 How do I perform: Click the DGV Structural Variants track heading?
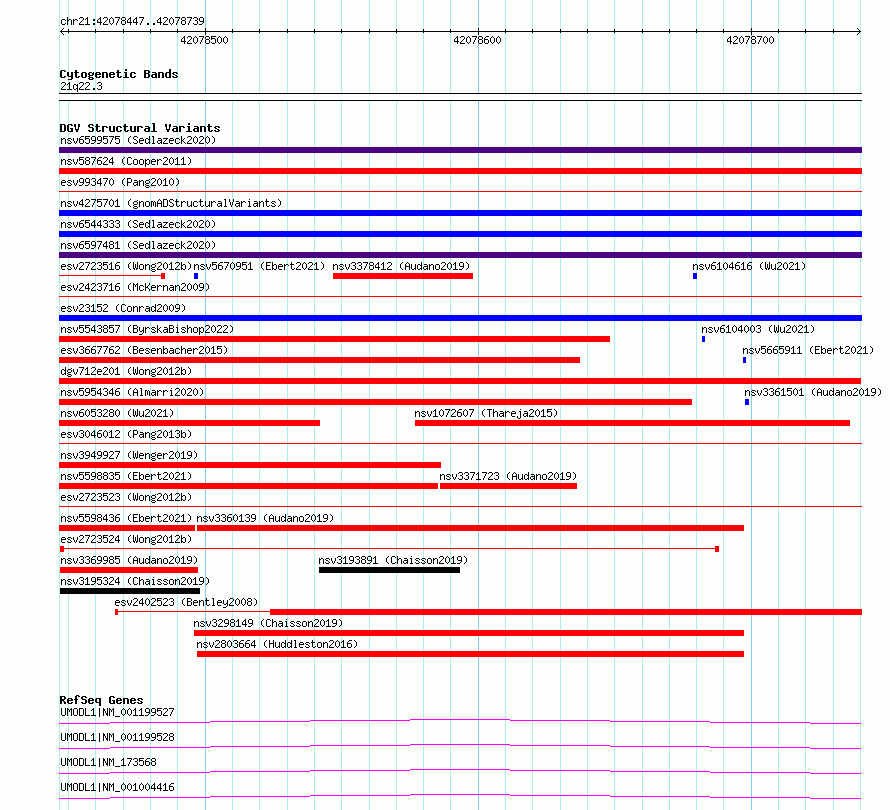pos(140,128)
